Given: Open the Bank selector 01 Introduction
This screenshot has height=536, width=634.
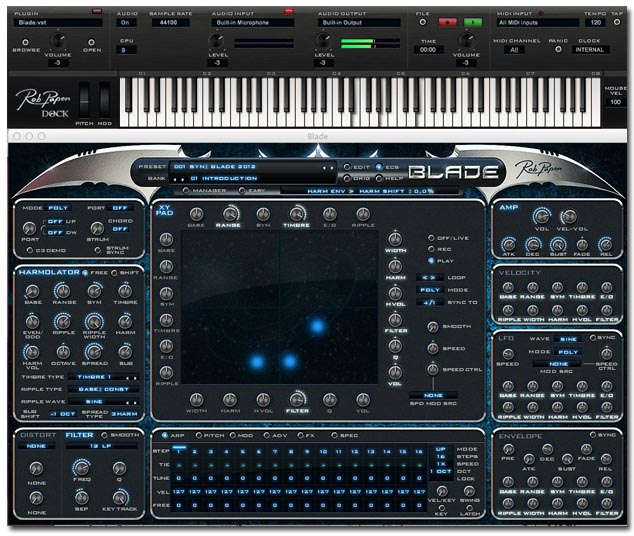Looking at the screenshot, I should pyautogui.click(x=253, y=178).
